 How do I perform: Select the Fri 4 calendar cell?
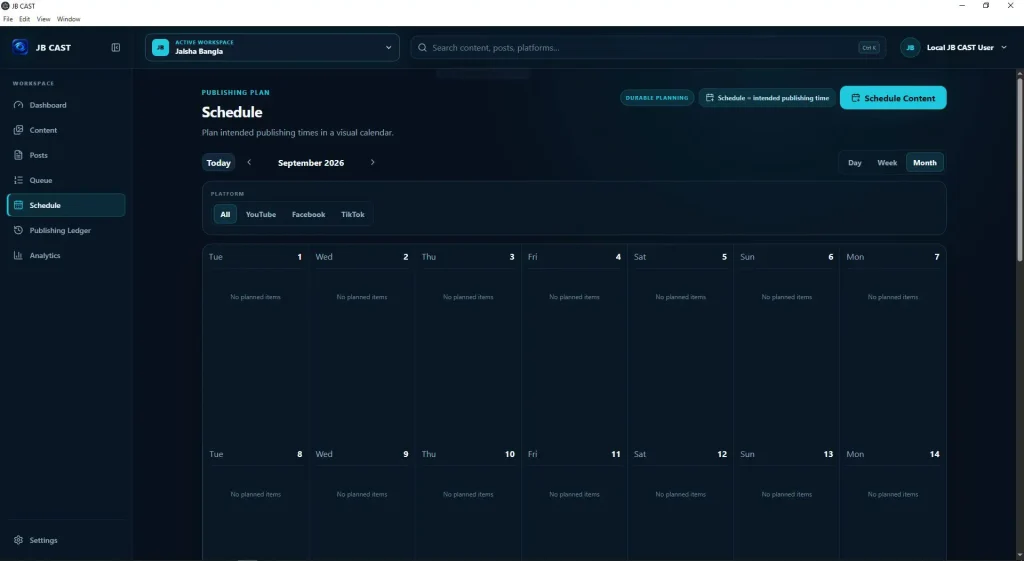(x=574, y=342)
